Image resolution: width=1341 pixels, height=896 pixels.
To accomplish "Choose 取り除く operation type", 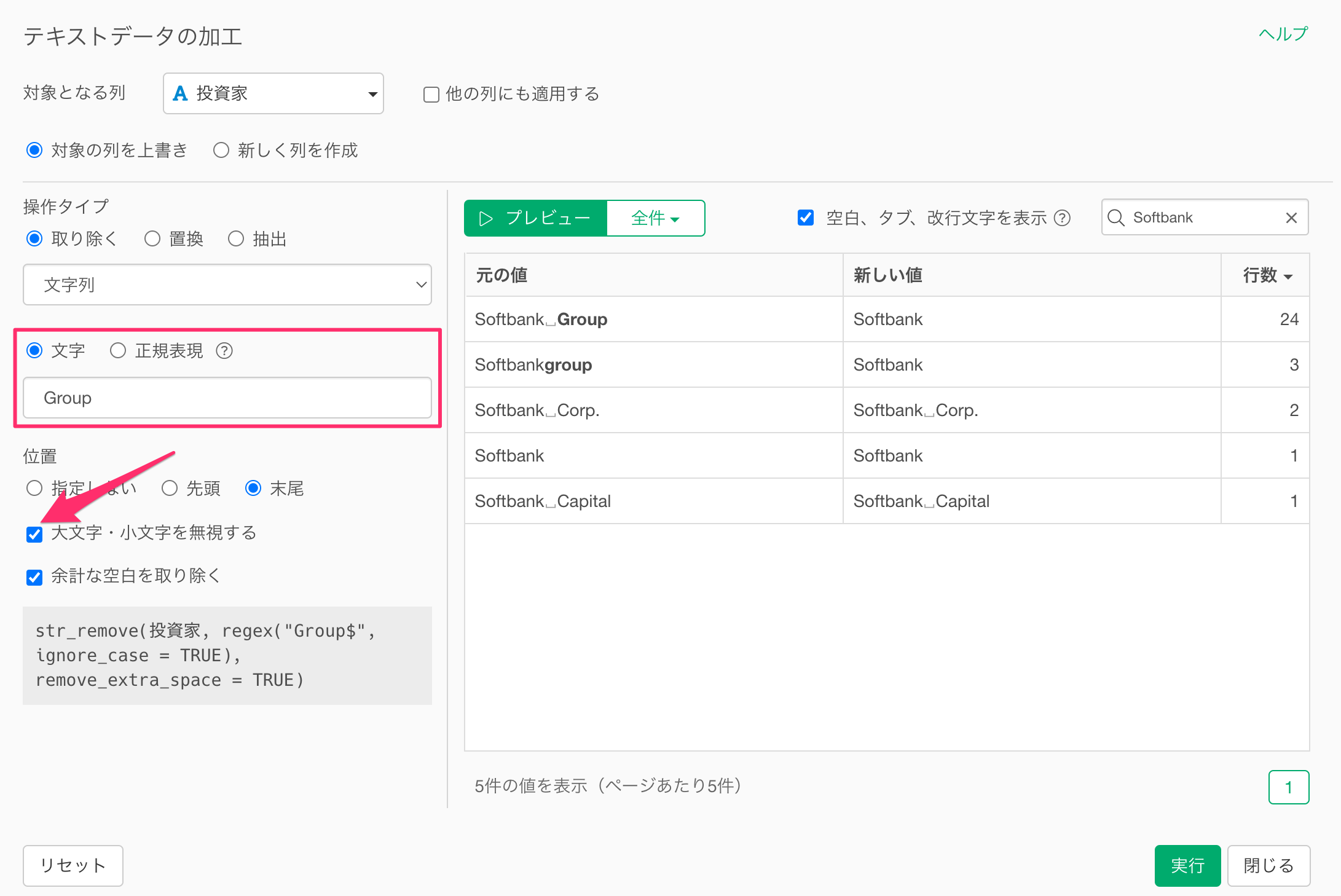I will click(34, 238).
